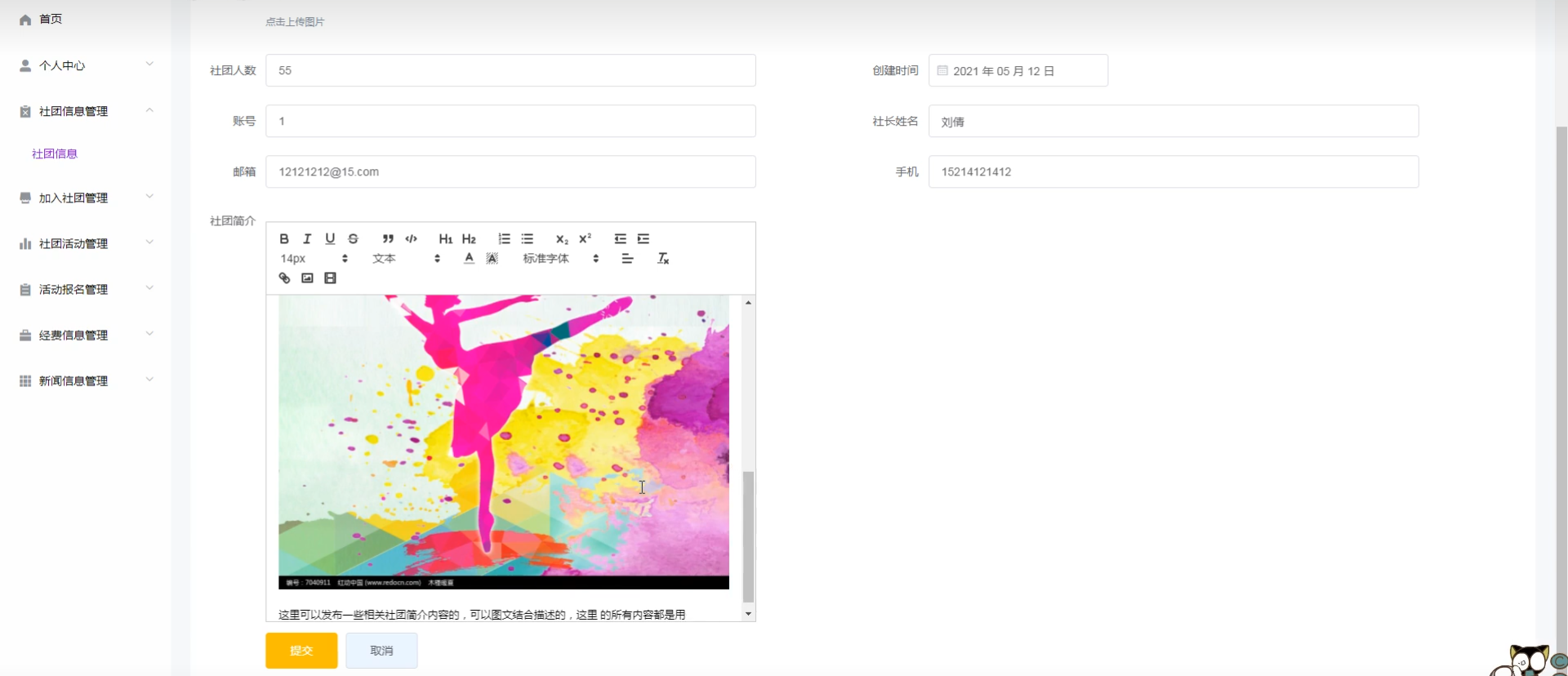This screenshot has width=1568, height=676.
Task: Toggle bold formatting in editor
Action: coord(284,238)
